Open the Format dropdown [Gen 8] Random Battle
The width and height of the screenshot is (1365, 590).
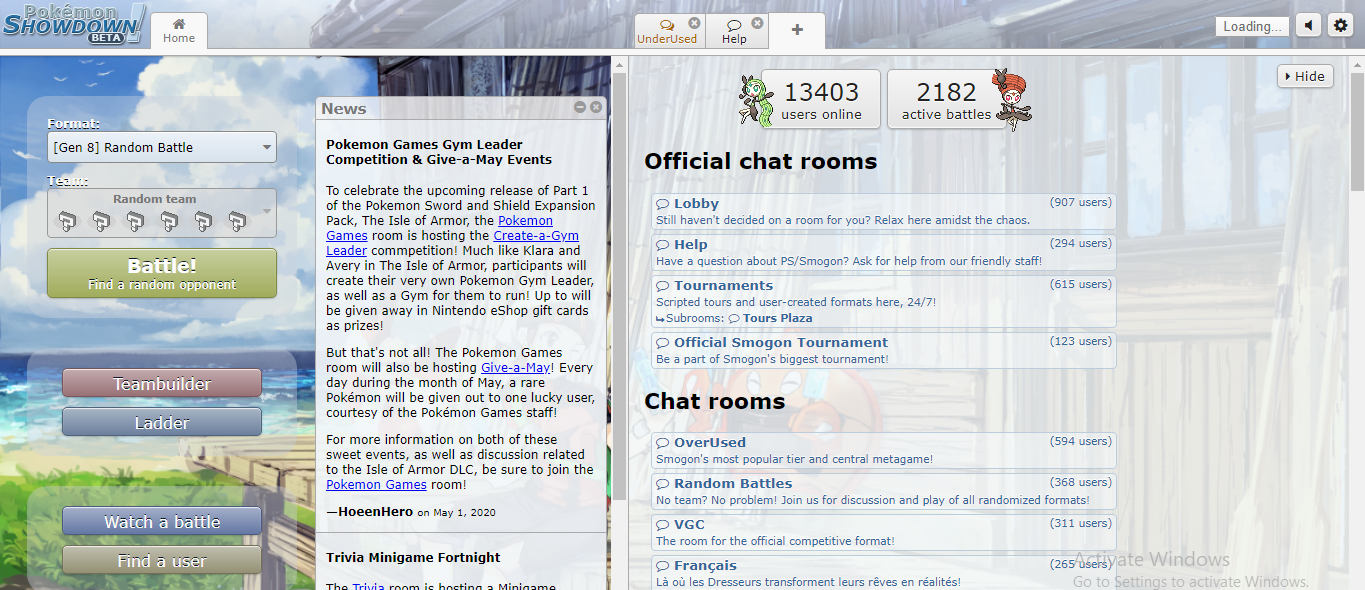pos(162,147)
